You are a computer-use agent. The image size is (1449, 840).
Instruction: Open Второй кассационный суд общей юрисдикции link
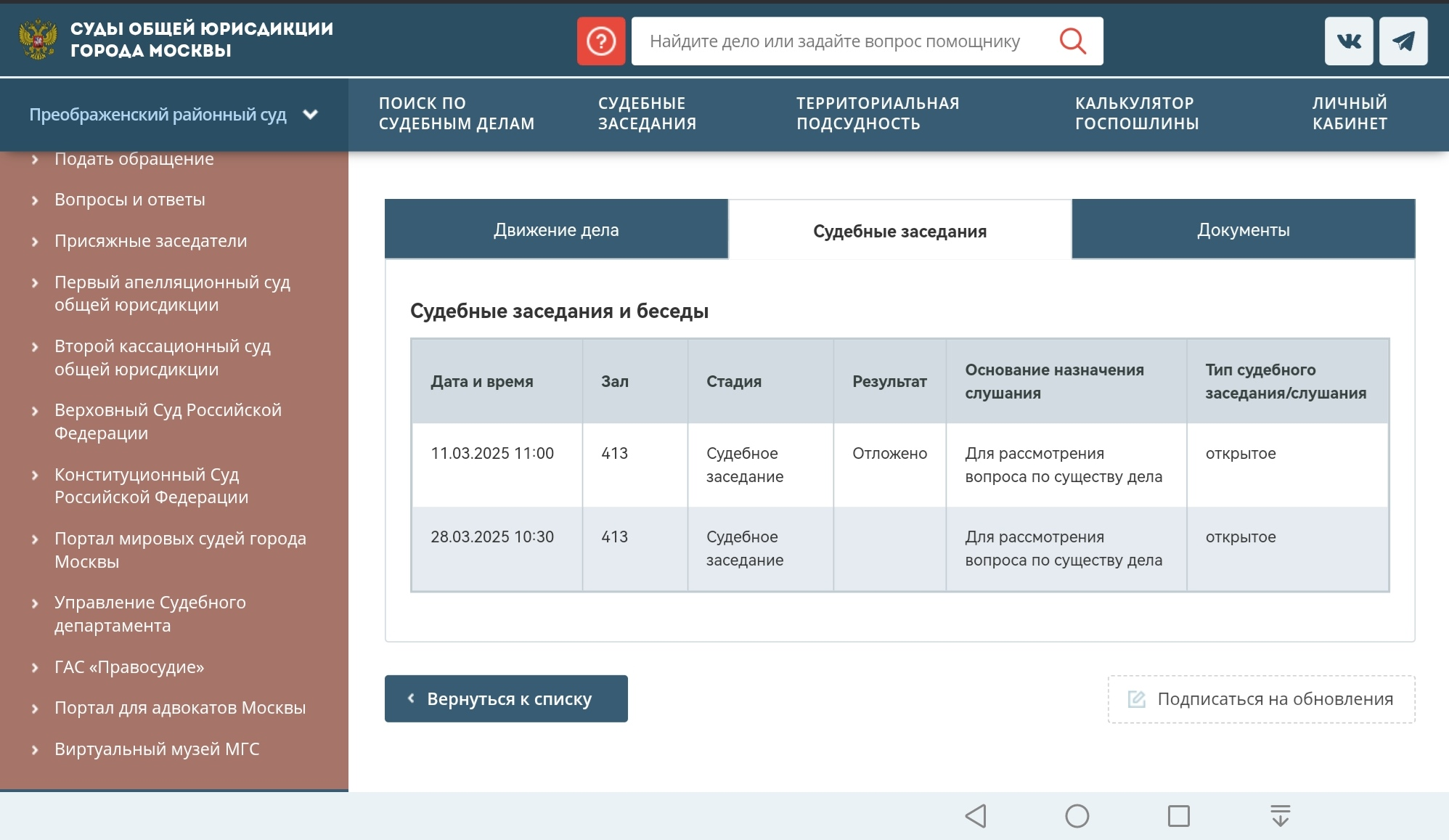(163, 357)
